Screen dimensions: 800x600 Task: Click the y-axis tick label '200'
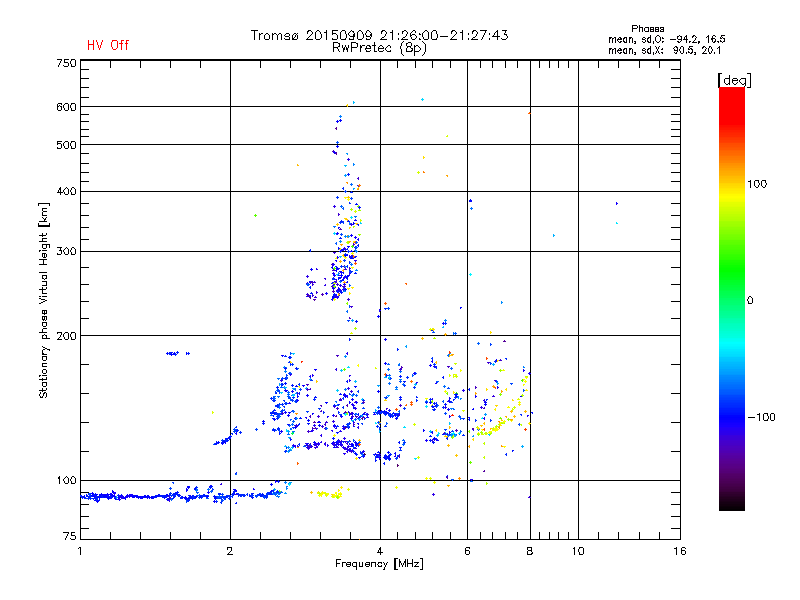(x=66, y=336)
